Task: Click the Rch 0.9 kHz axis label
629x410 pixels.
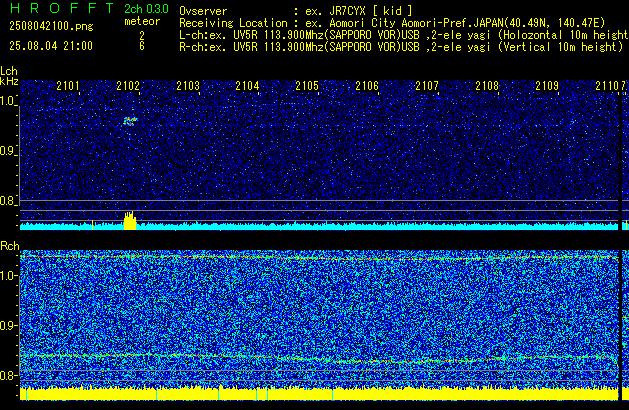Action: click(8, 325)
